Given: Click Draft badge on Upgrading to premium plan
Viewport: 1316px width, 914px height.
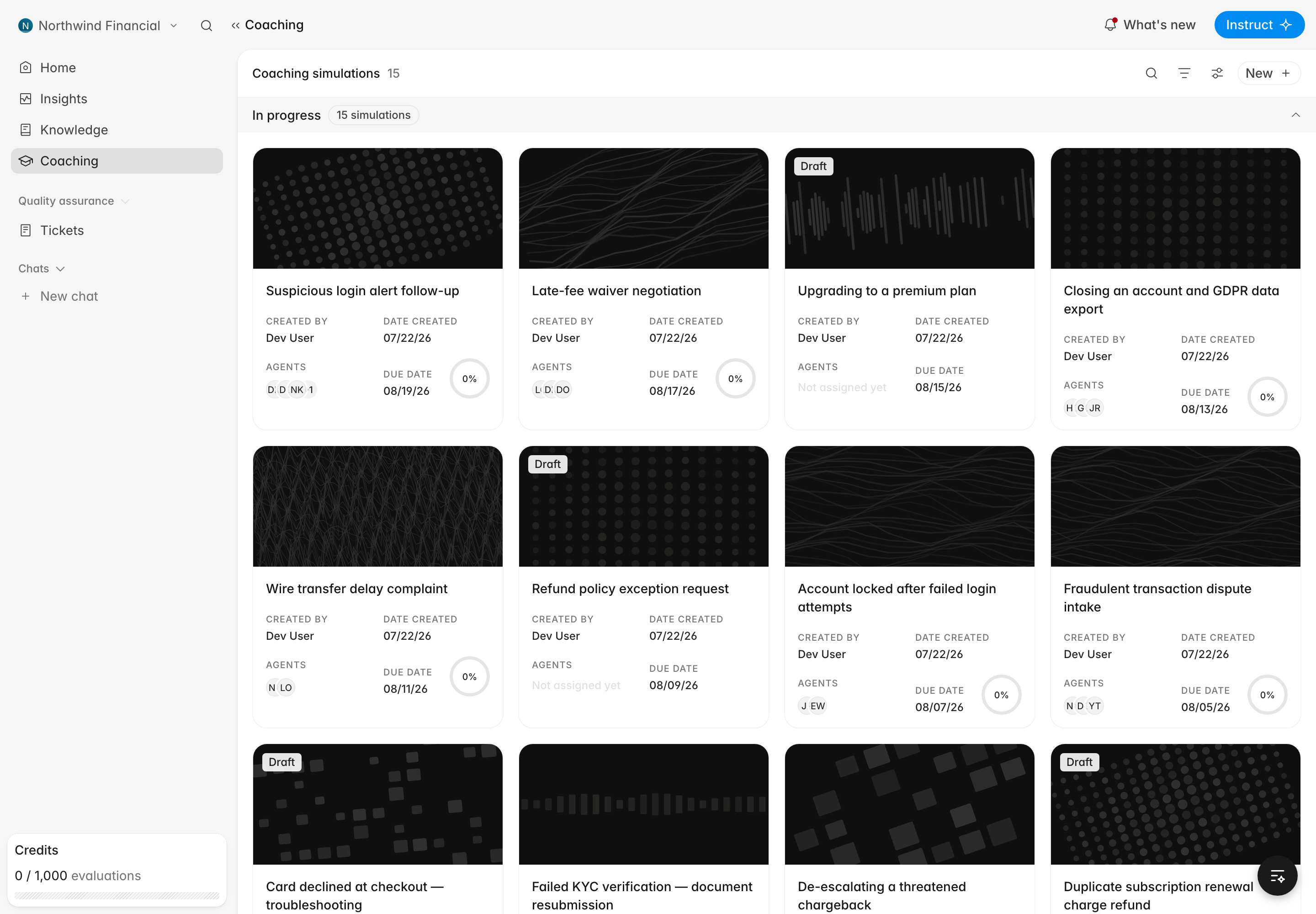Looking at the screenshot, I should click(813, 166).
